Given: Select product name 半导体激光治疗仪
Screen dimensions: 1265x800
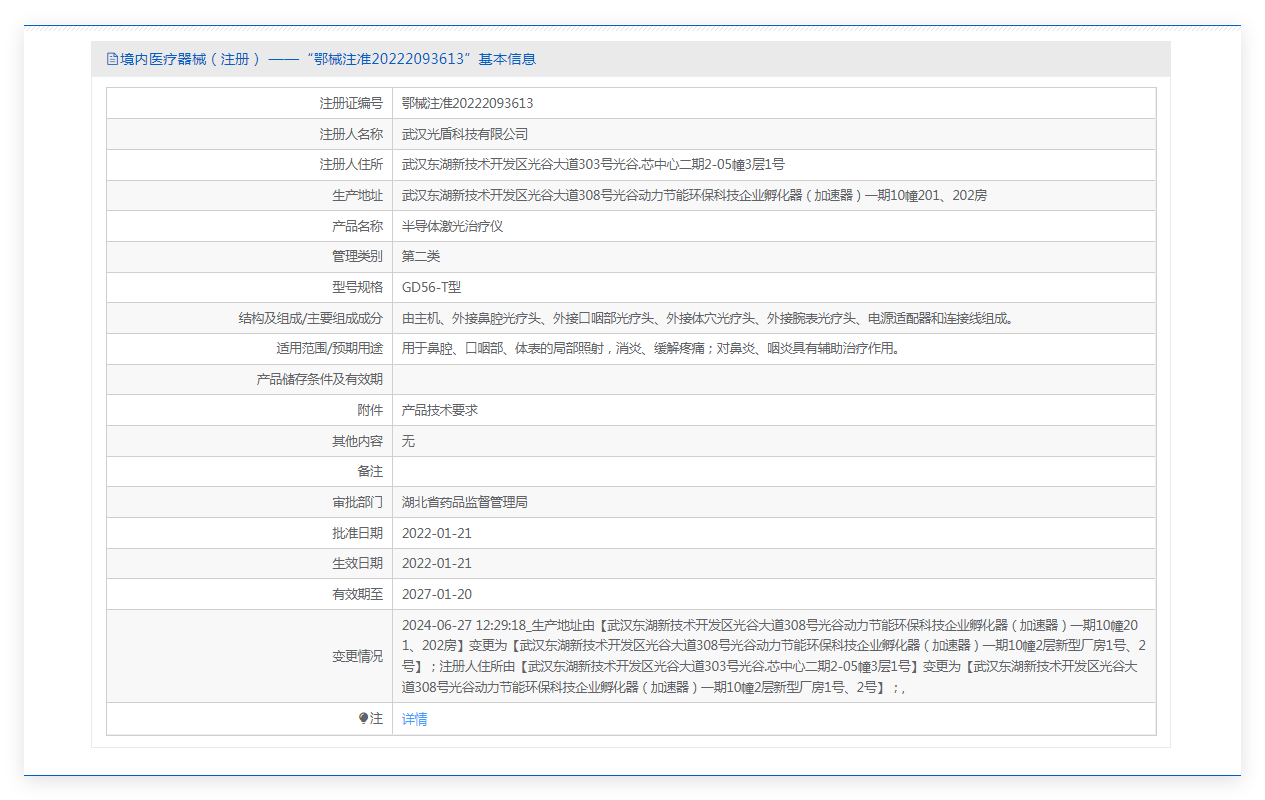Looking at the screenshot, I should point(452,226).
